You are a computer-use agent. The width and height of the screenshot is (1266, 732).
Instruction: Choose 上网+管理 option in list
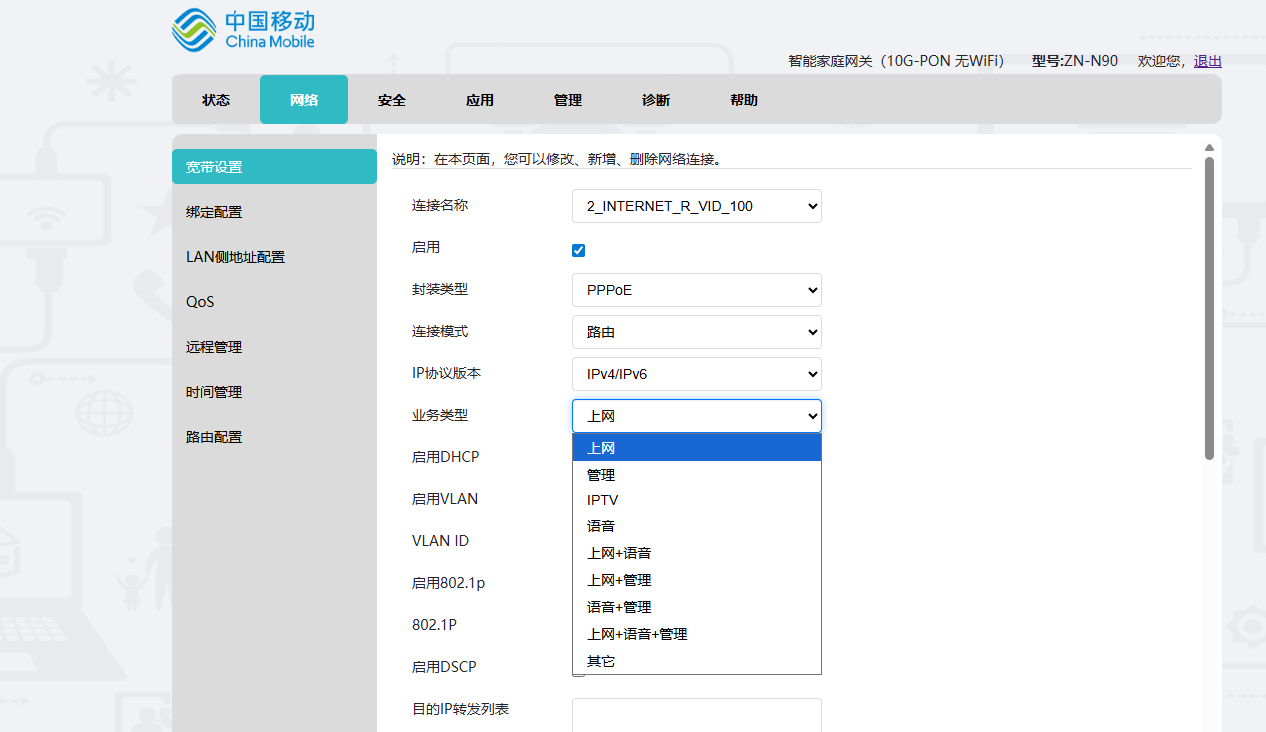click(x=697, y=580)
